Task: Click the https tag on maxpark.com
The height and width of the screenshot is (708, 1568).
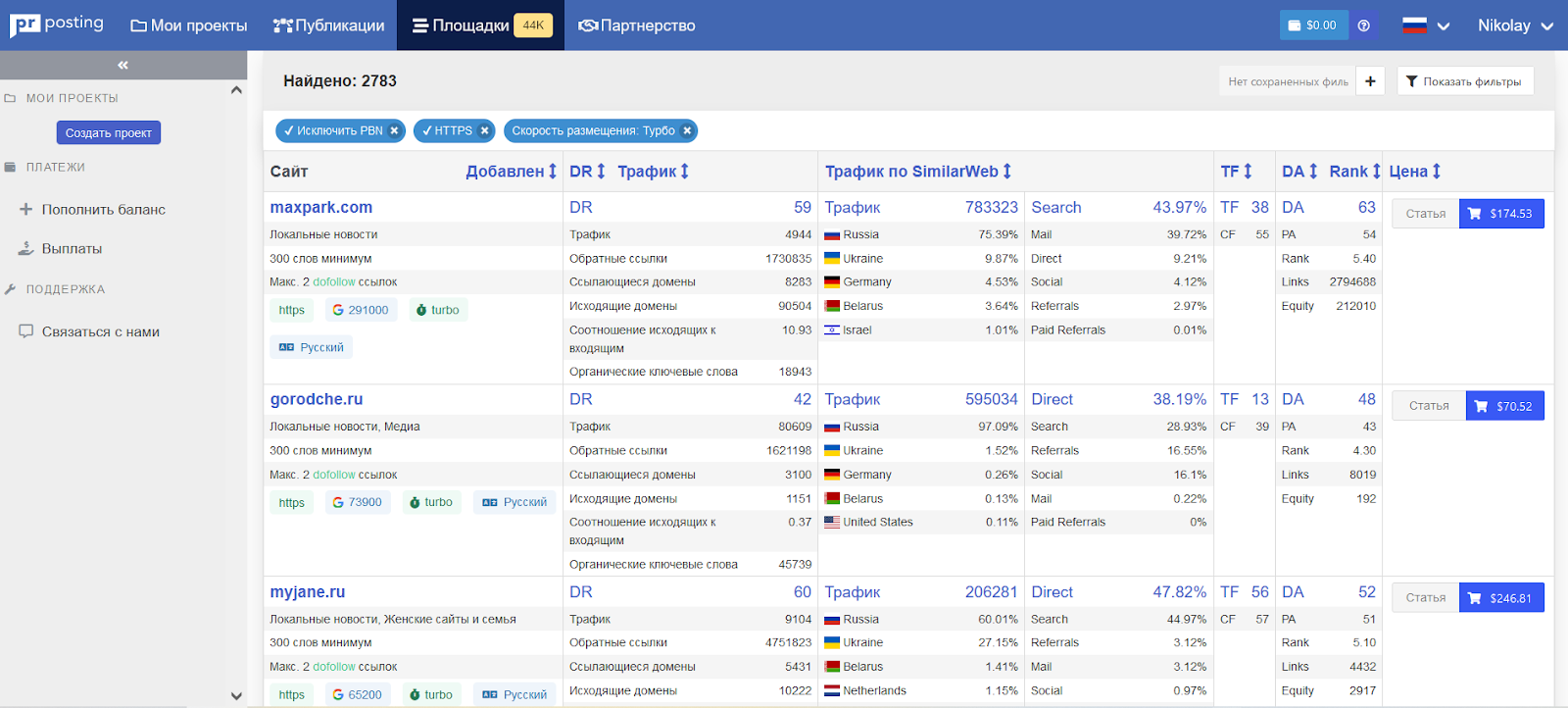Action: 292,310
